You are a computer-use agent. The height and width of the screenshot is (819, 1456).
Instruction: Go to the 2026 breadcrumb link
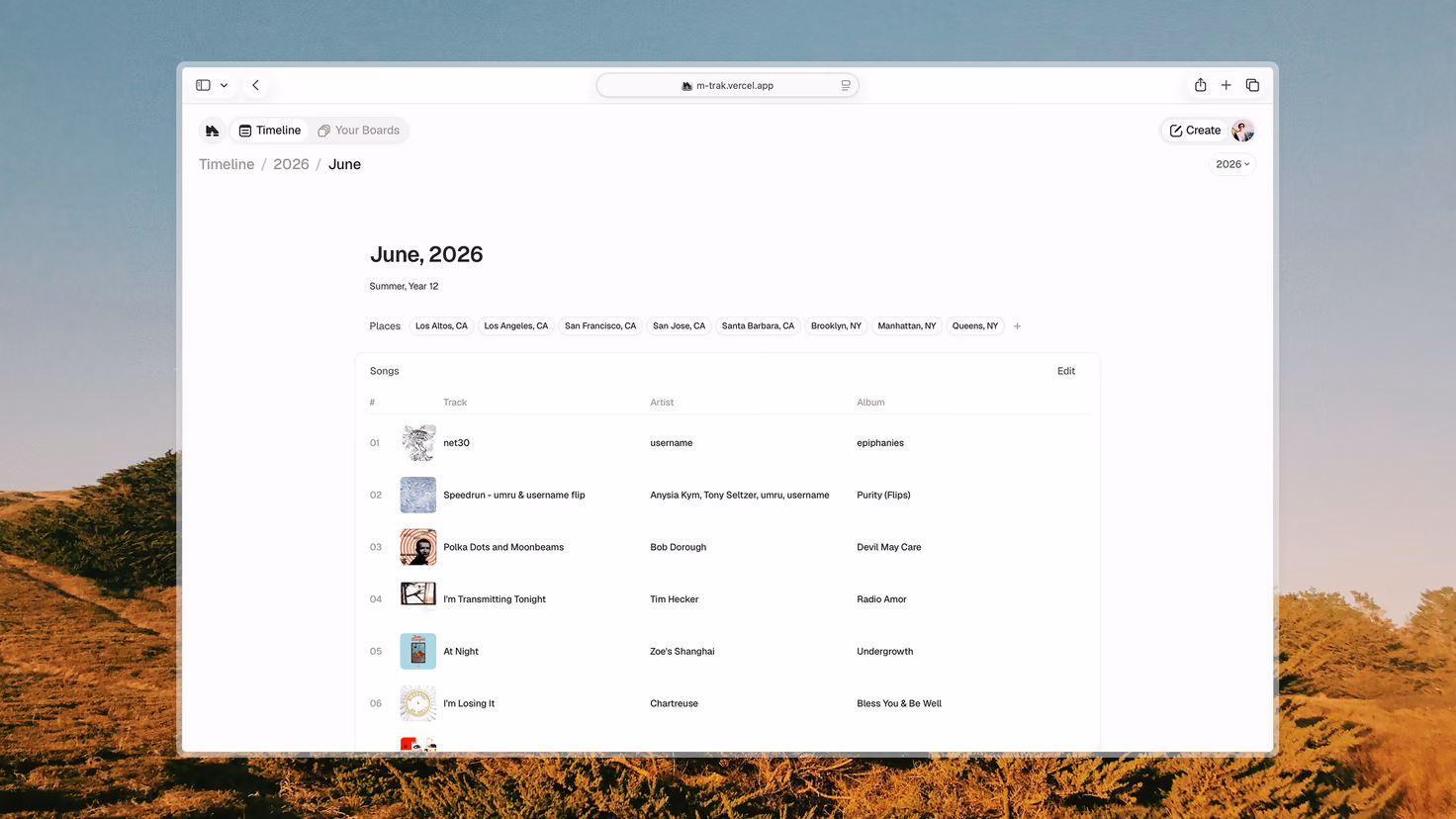(291, 164)
